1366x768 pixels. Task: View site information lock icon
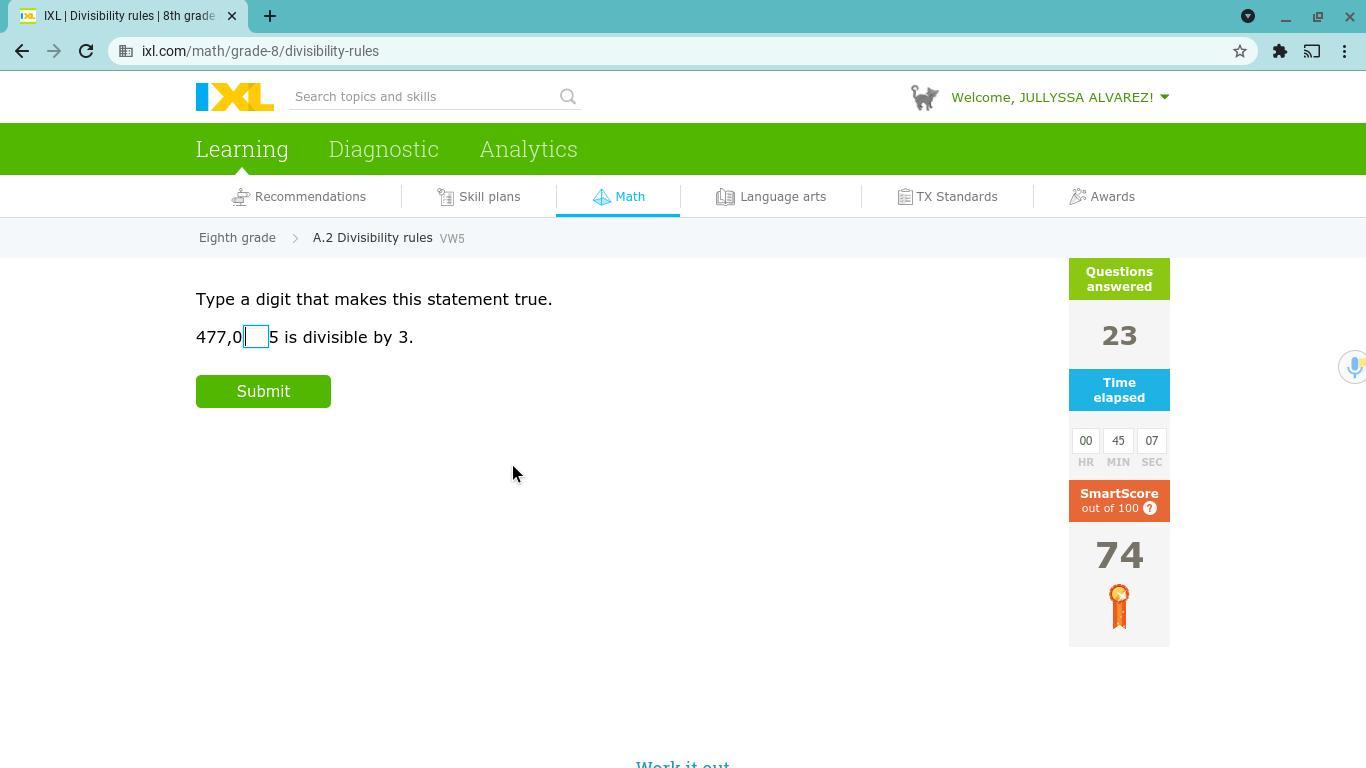coord(126,51)
